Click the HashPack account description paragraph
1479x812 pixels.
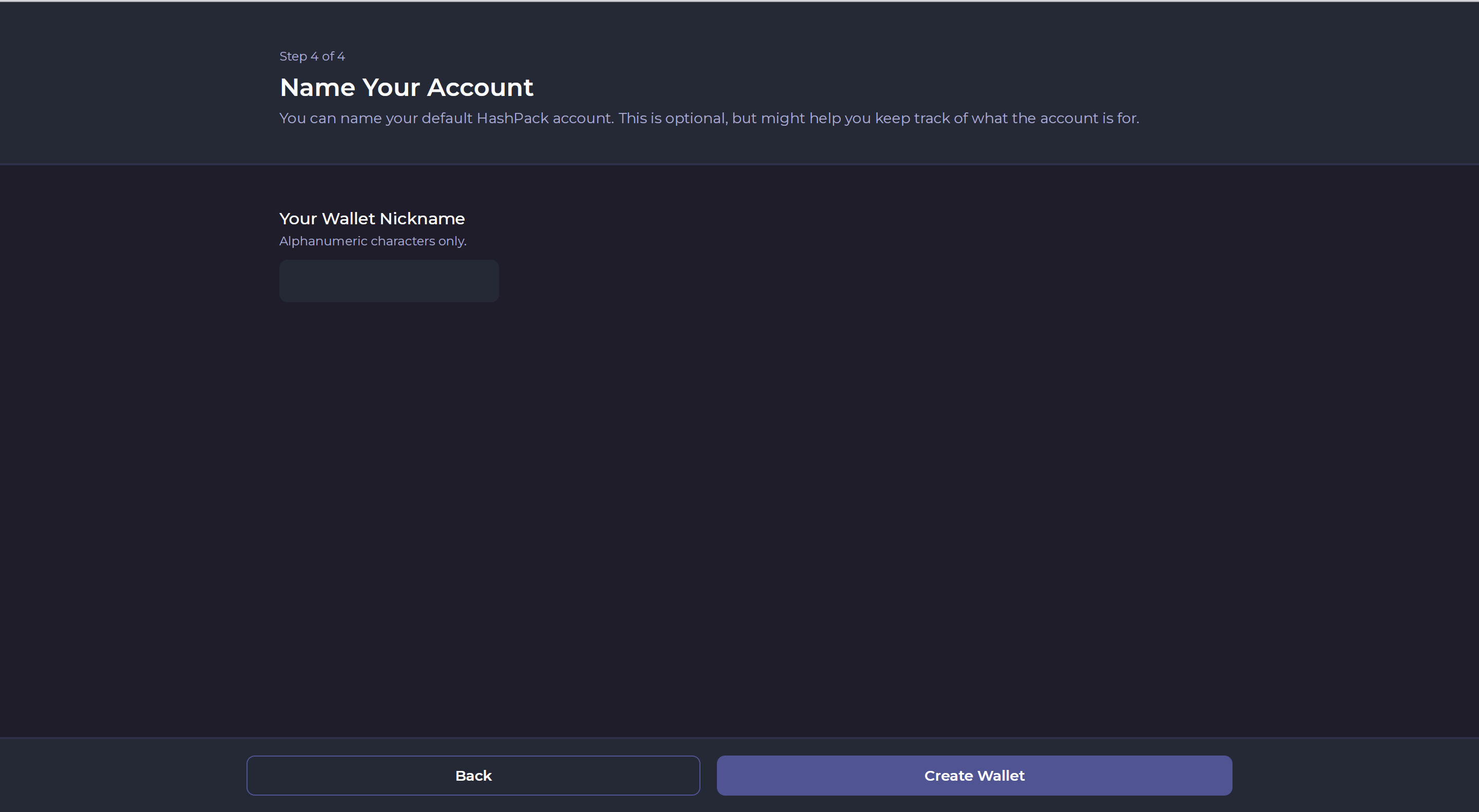click(x=709, y=118)
